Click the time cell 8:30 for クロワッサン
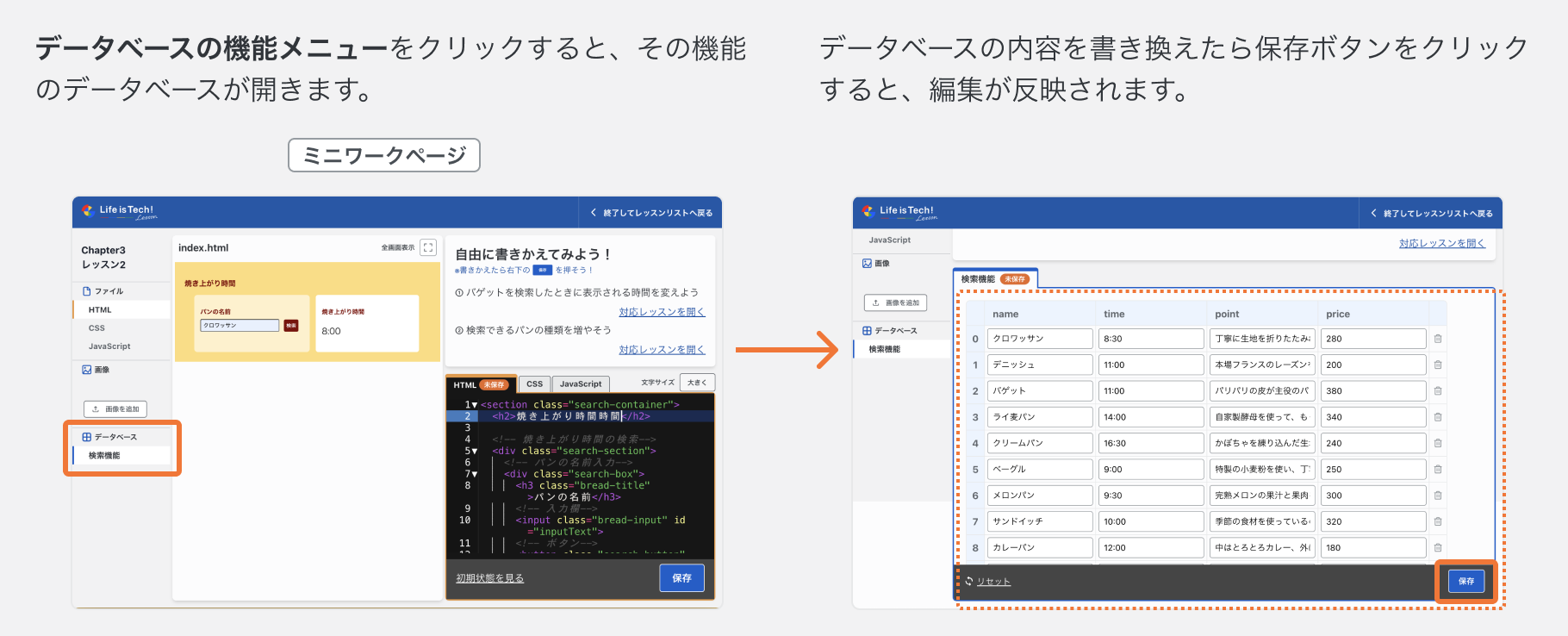Screen dimensions: 1568x636 pos(1151,339)
